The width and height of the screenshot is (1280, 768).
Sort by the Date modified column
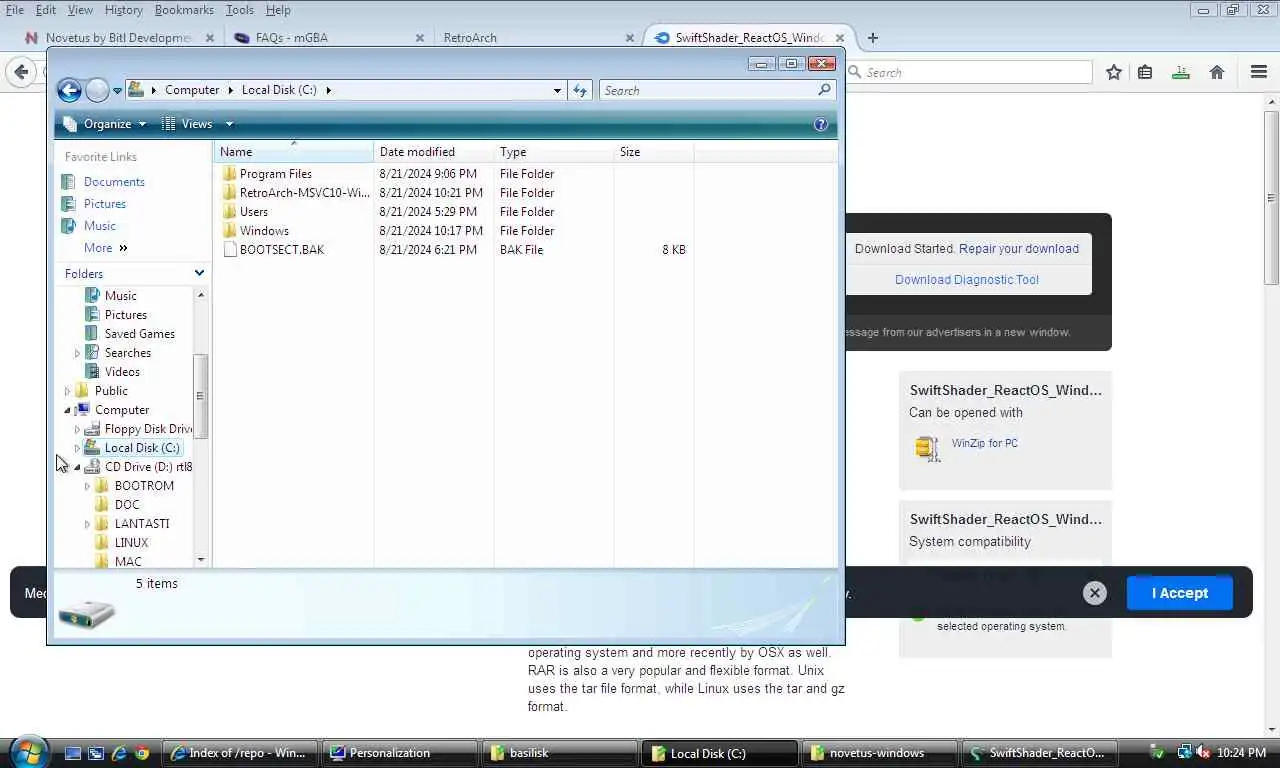point(434,152)
